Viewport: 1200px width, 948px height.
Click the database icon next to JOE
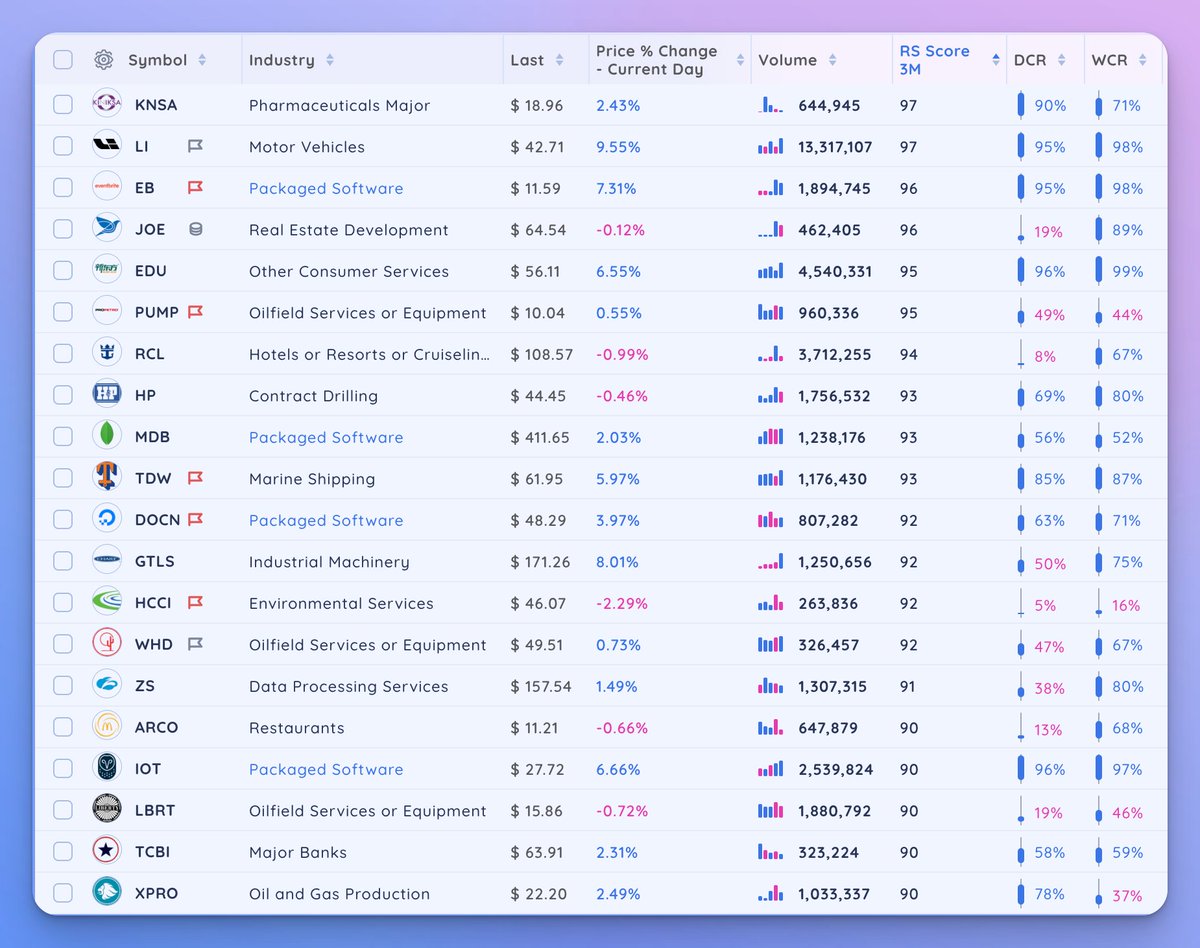pyautogui.click(x=195, y=230)
